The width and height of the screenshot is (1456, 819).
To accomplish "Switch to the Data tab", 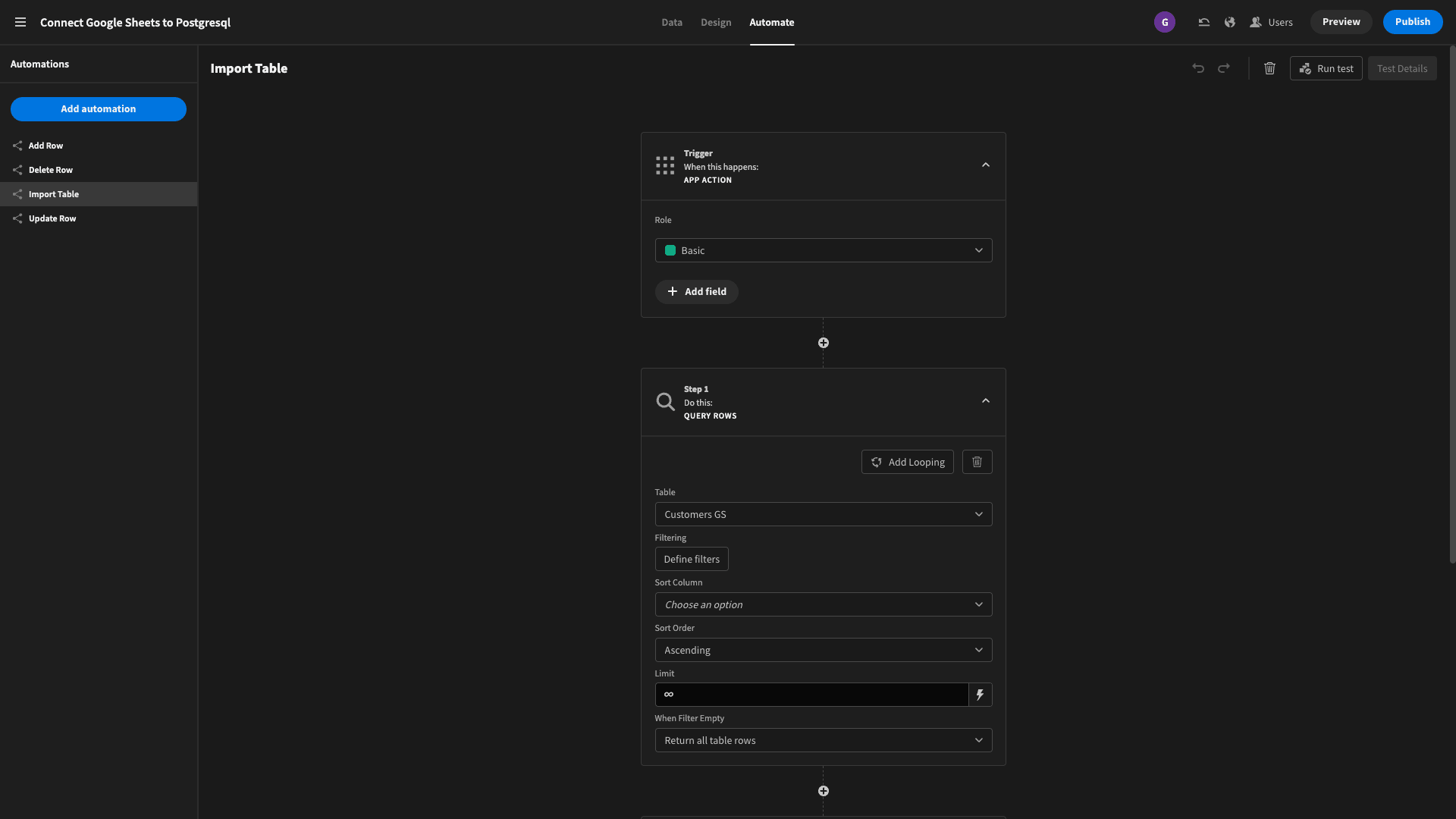I will 672,22.
